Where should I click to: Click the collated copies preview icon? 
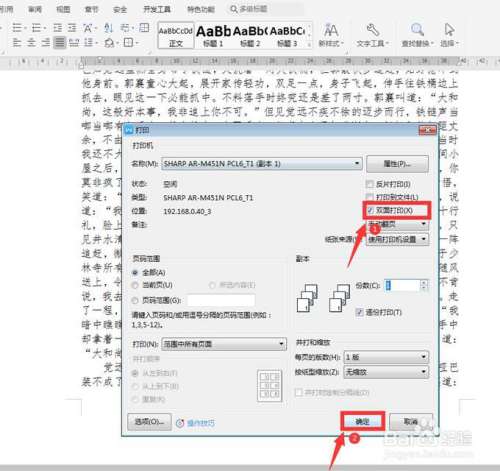click(x=339, y=297)
